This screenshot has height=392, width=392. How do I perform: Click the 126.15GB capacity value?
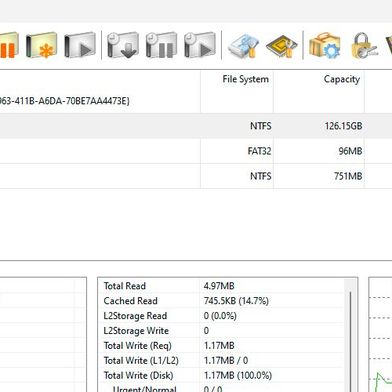(343, 126)
